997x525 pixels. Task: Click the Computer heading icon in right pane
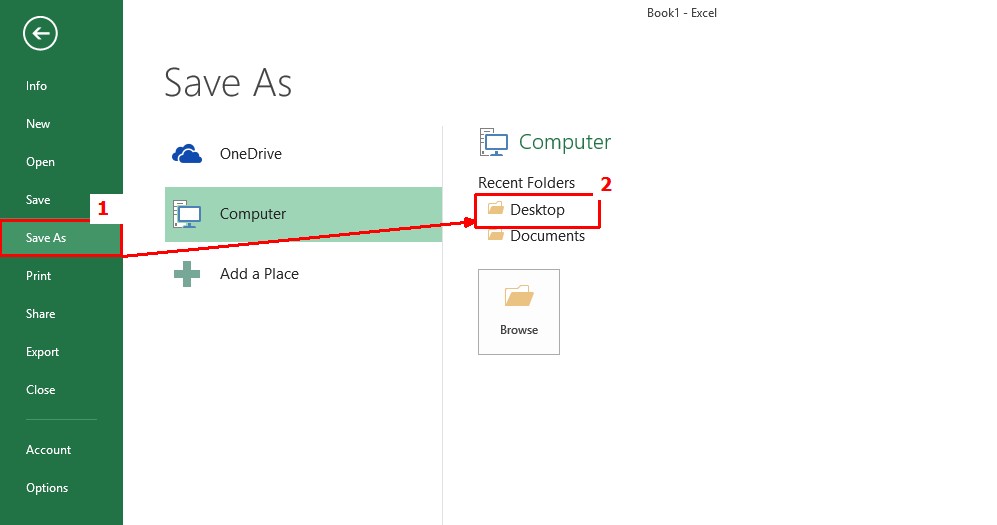click(494, 142)
